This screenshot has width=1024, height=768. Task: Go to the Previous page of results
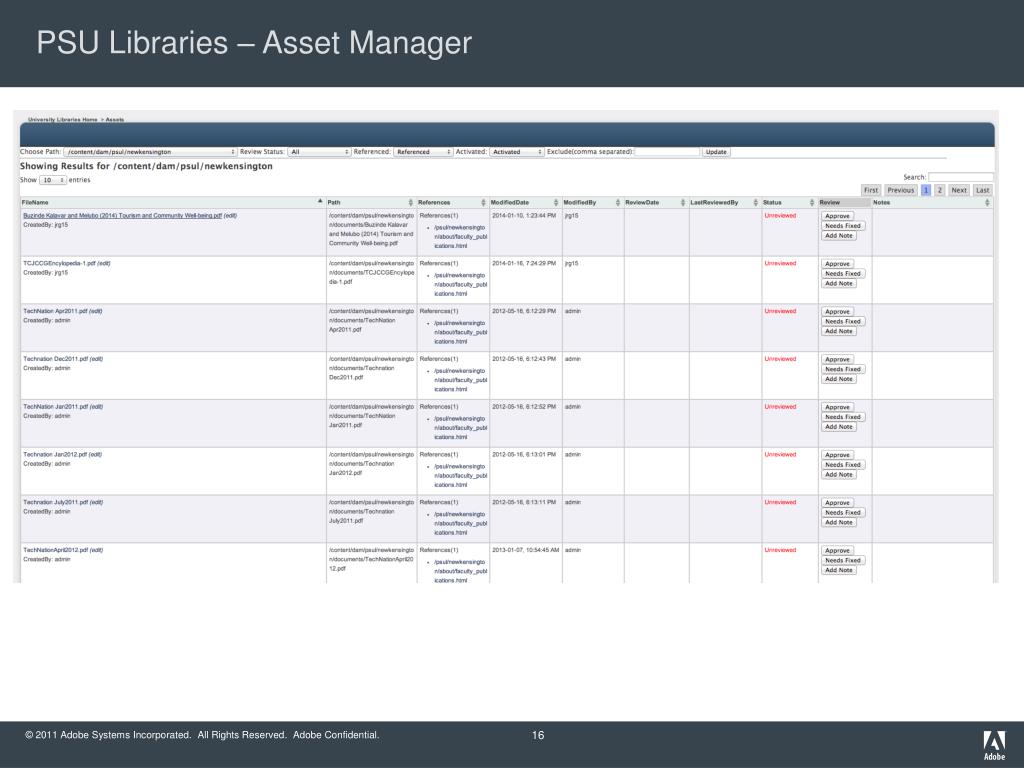[901, 190]
